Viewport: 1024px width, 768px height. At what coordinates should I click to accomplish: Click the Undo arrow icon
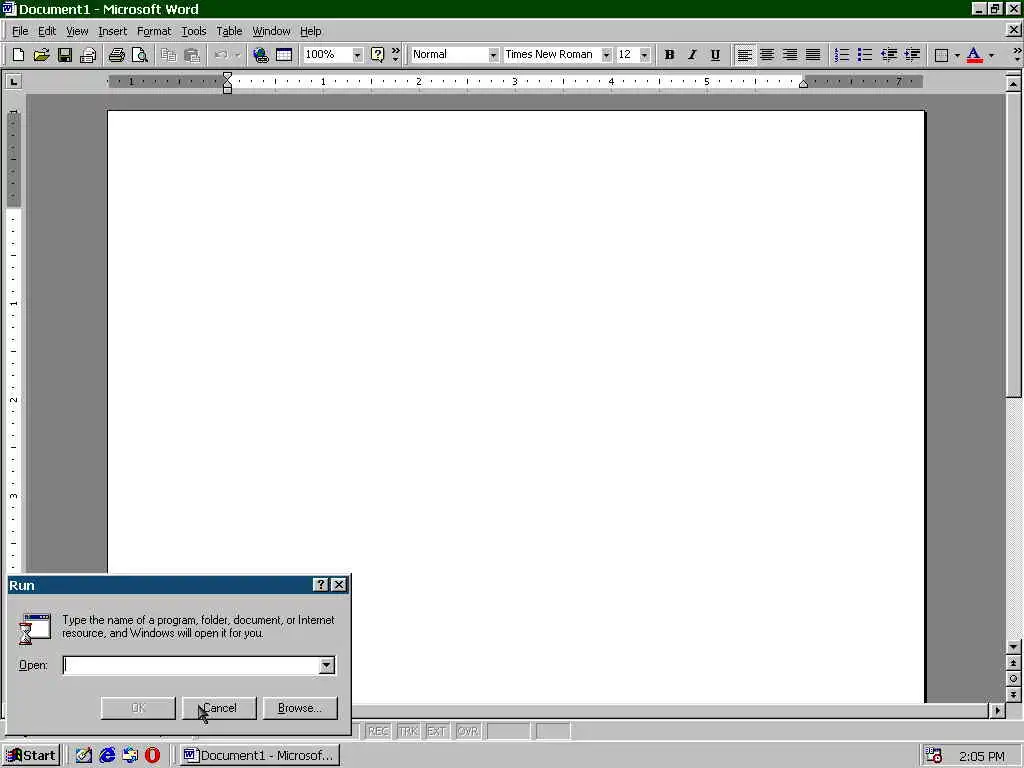[221, 55]
